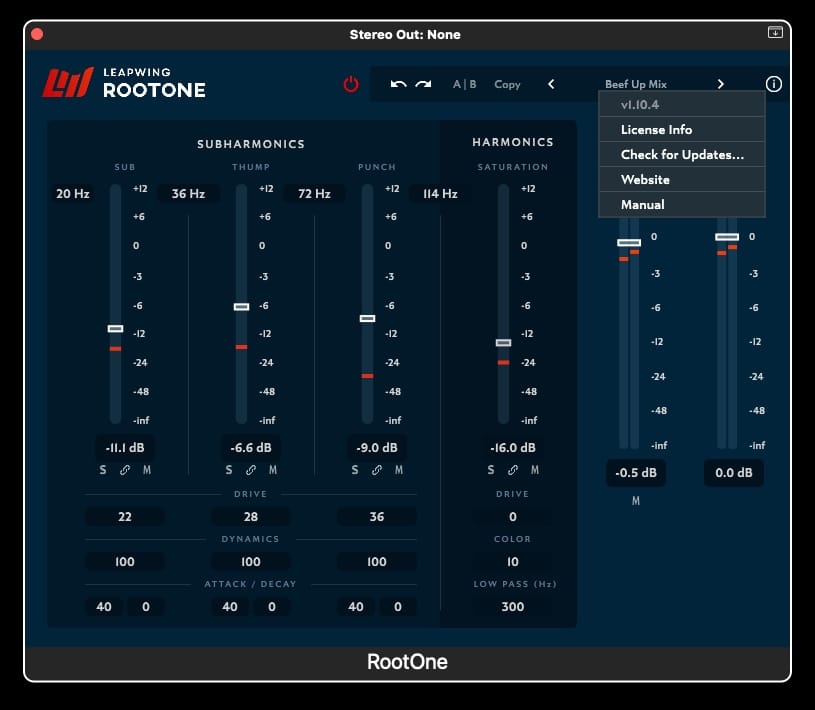Toggle the Saturation band link icon
This screenshot has width=815, height=710.
click(512, 470)
